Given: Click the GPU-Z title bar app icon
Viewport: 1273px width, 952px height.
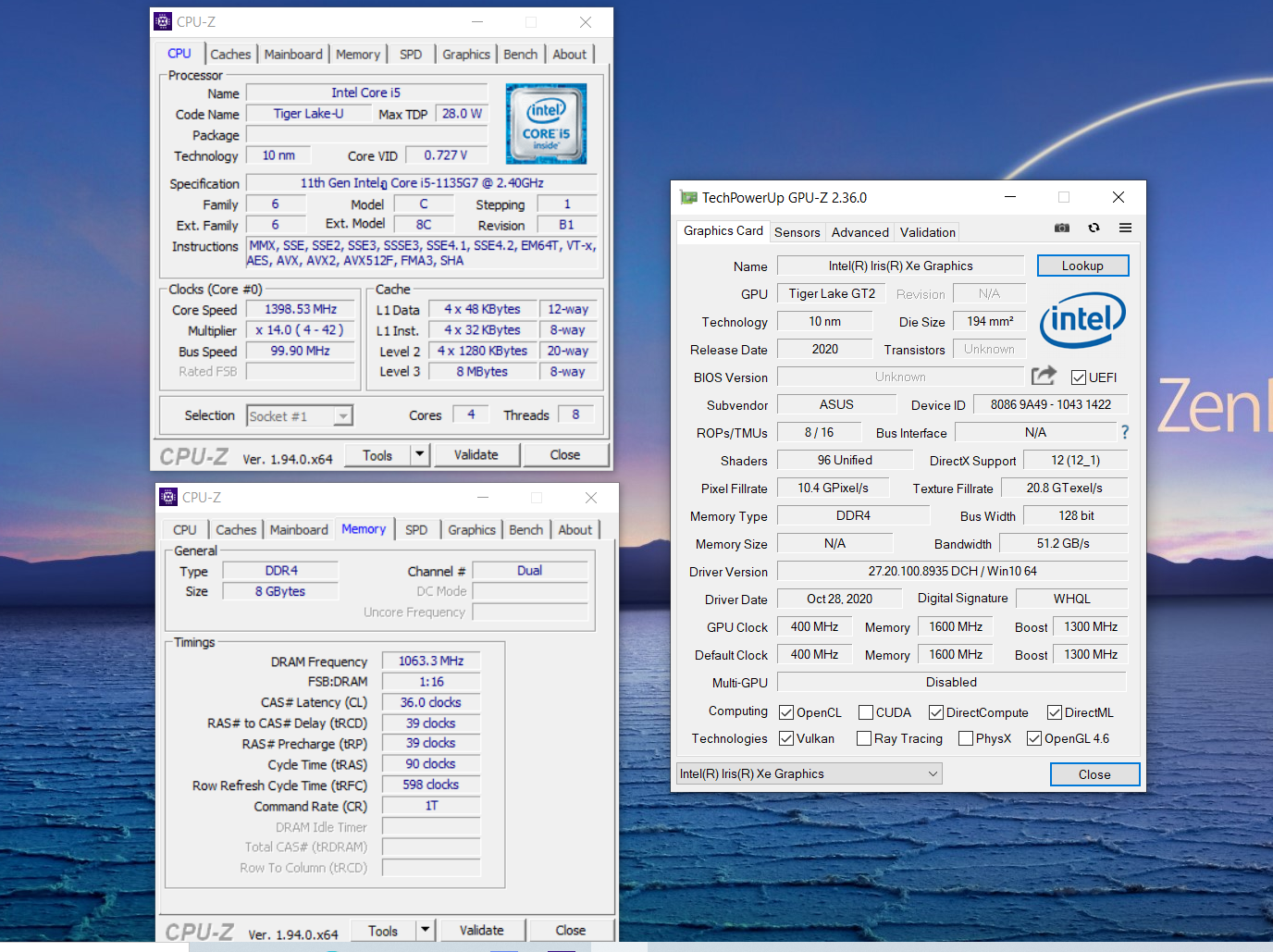Looking at the screenshot, I should (x=688, y=197).
